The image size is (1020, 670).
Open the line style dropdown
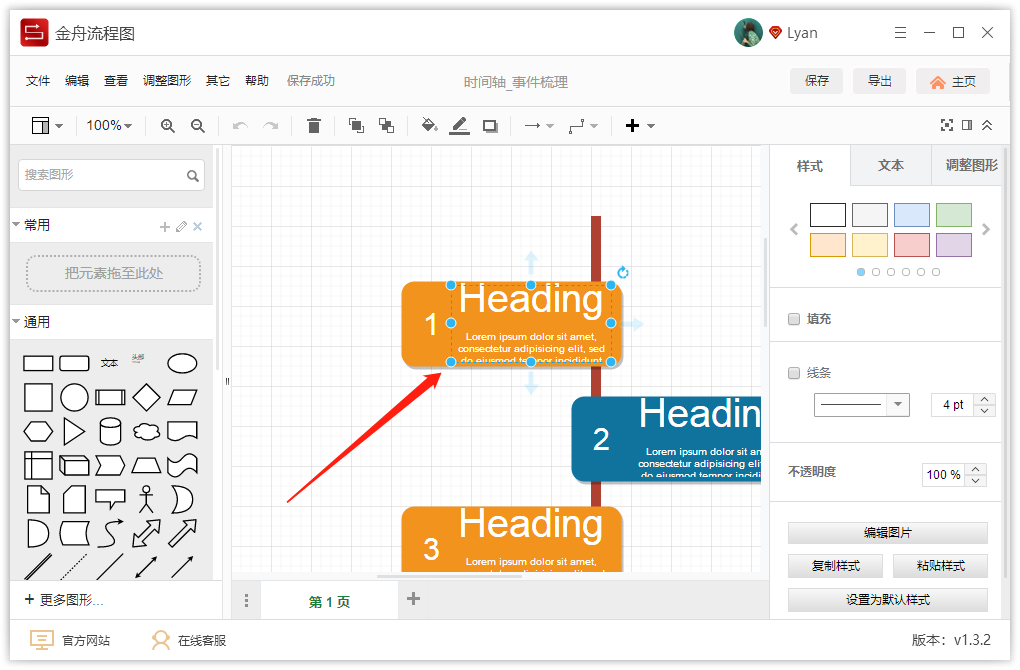[861, 405]
